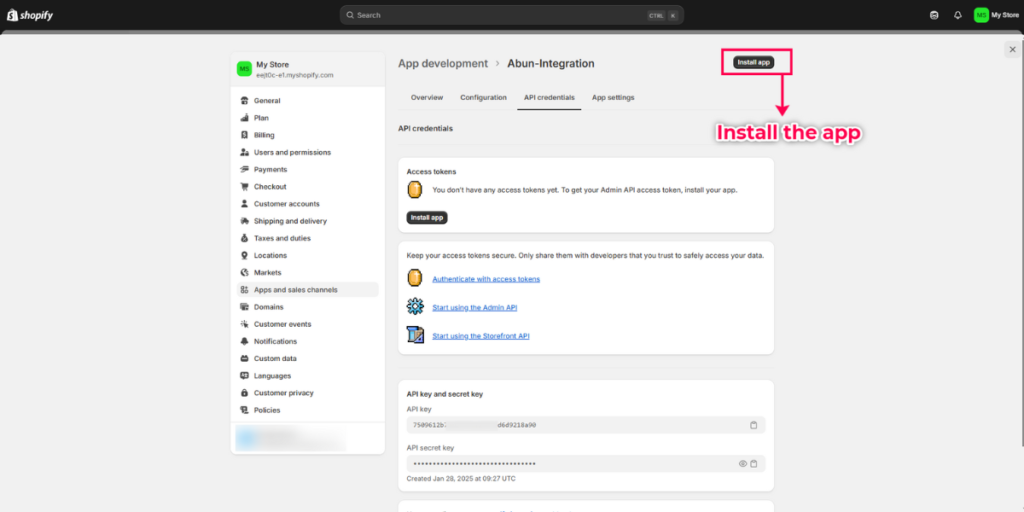Open the notifications bell icon
This screenshot has width=1024, height=512.
[x=957, y=15]
